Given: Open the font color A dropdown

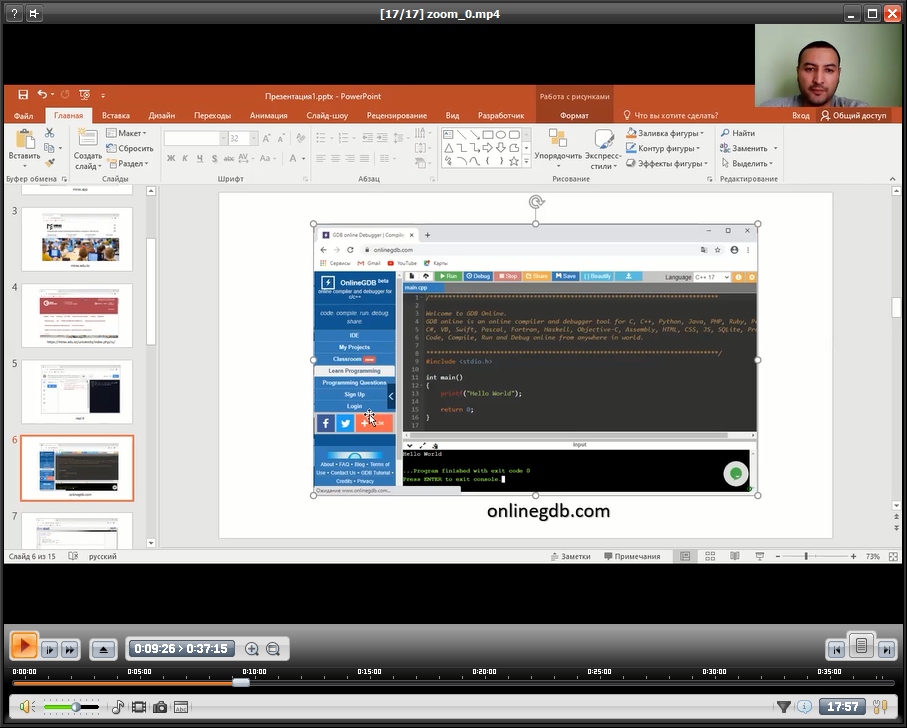Looking at the screenshot, I should 304,158.
